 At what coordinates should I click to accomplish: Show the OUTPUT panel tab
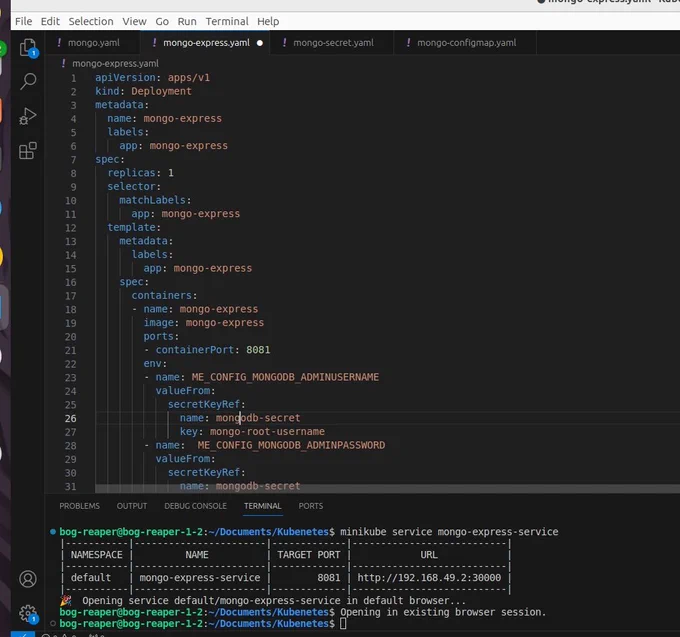(132, 506)
